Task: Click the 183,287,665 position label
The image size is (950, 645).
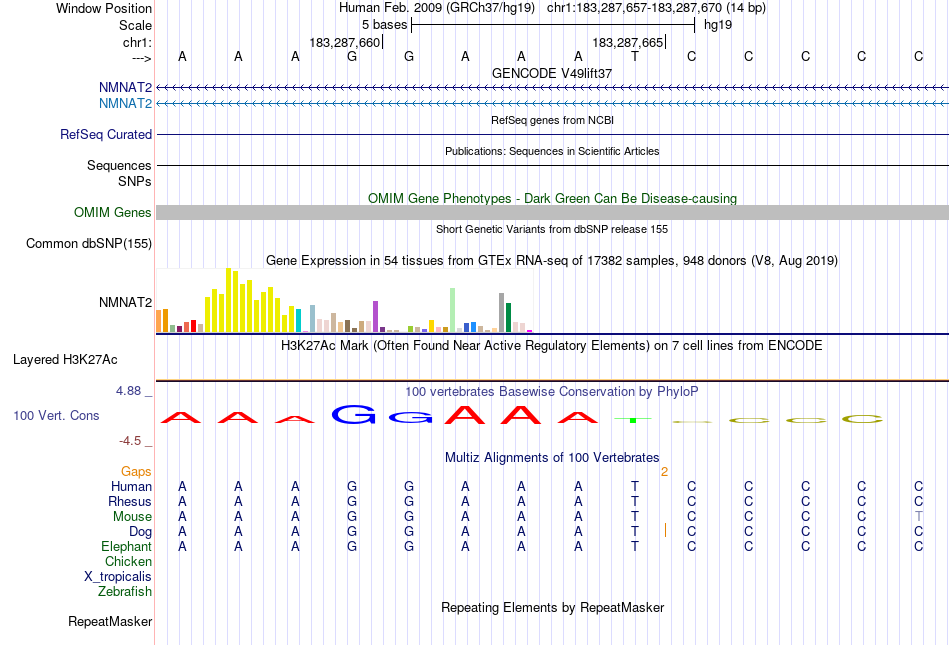Action: tap(628, 42)
